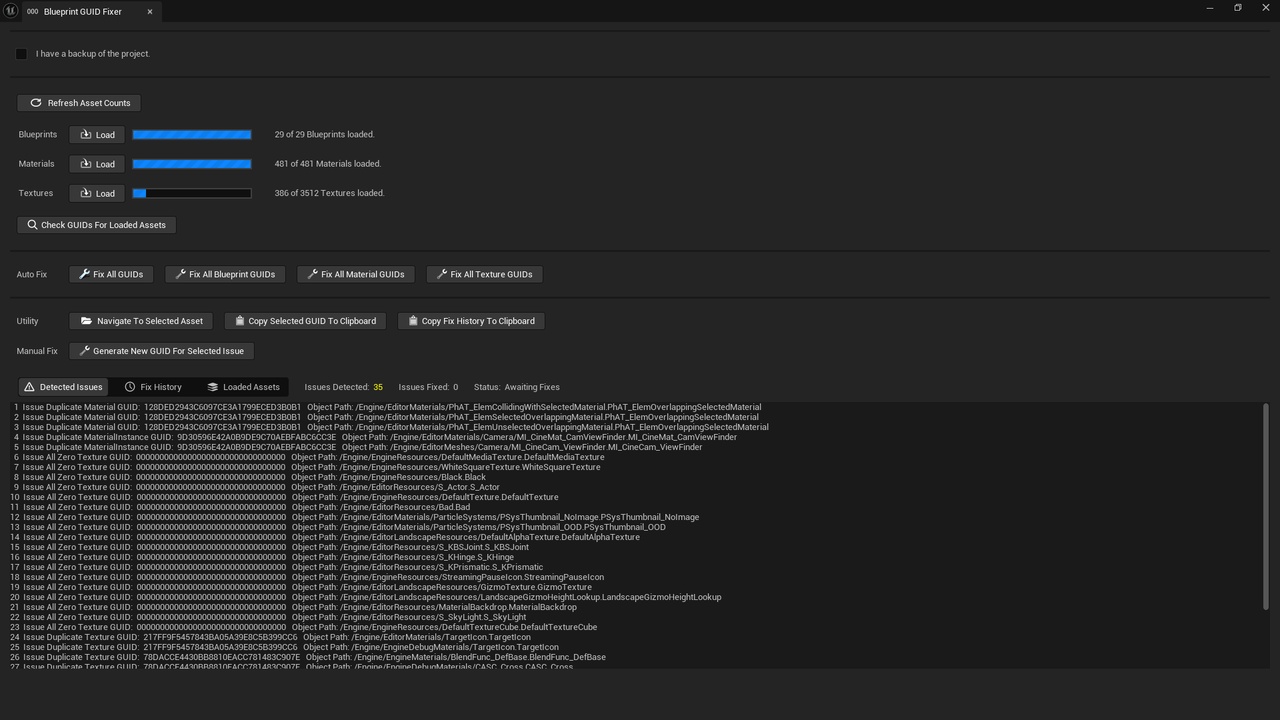The image size is (1280, 720).
Task: Click the stack icon on Loaded Assets
Action: click(212, 387)
